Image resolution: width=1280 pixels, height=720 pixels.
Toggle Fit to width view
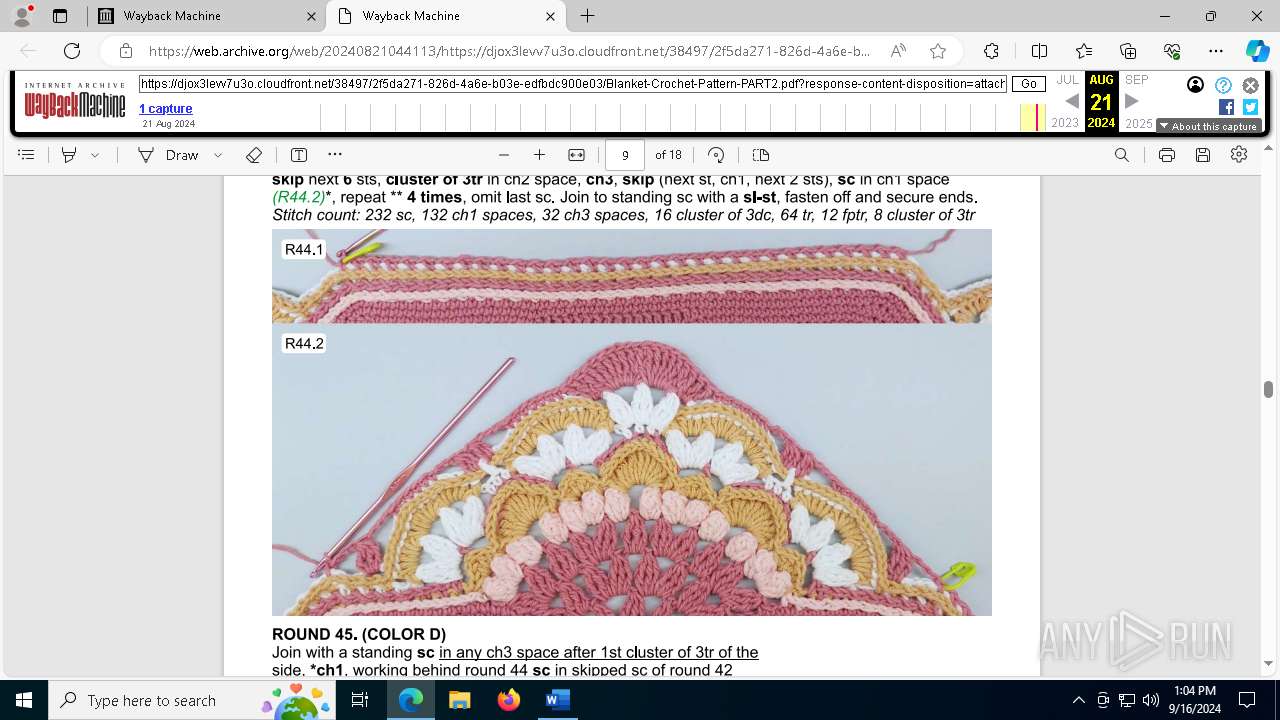point(577,155)
